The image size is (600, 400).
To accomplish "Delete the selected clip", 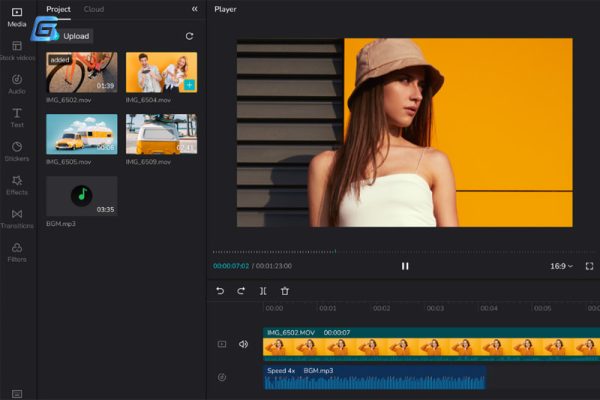I will pos(285,291).
